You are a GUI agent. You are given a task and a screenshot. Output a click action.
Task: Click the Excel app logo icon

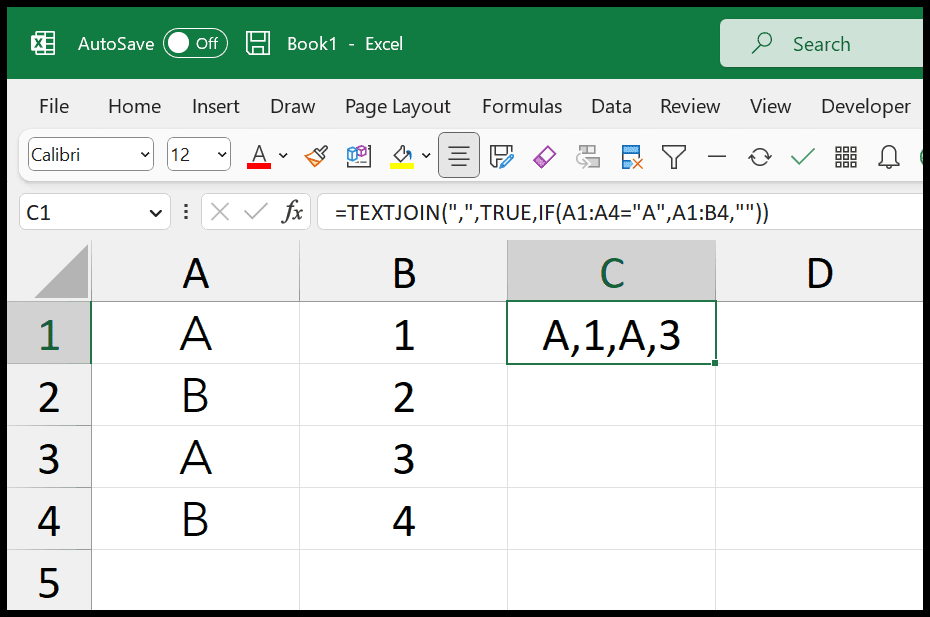click(43, 43)
